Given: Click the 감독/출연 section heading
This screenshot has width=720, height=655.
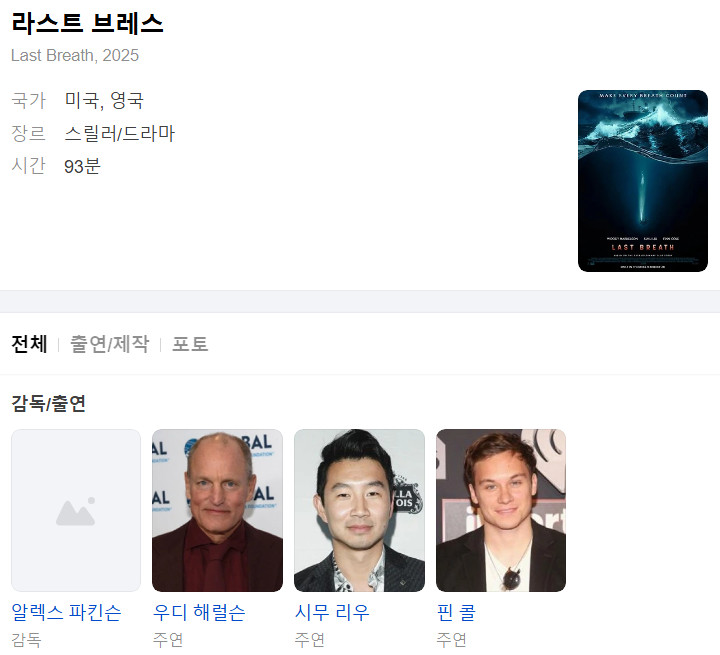Looking at the screenshot, I should tap(48, 403).
